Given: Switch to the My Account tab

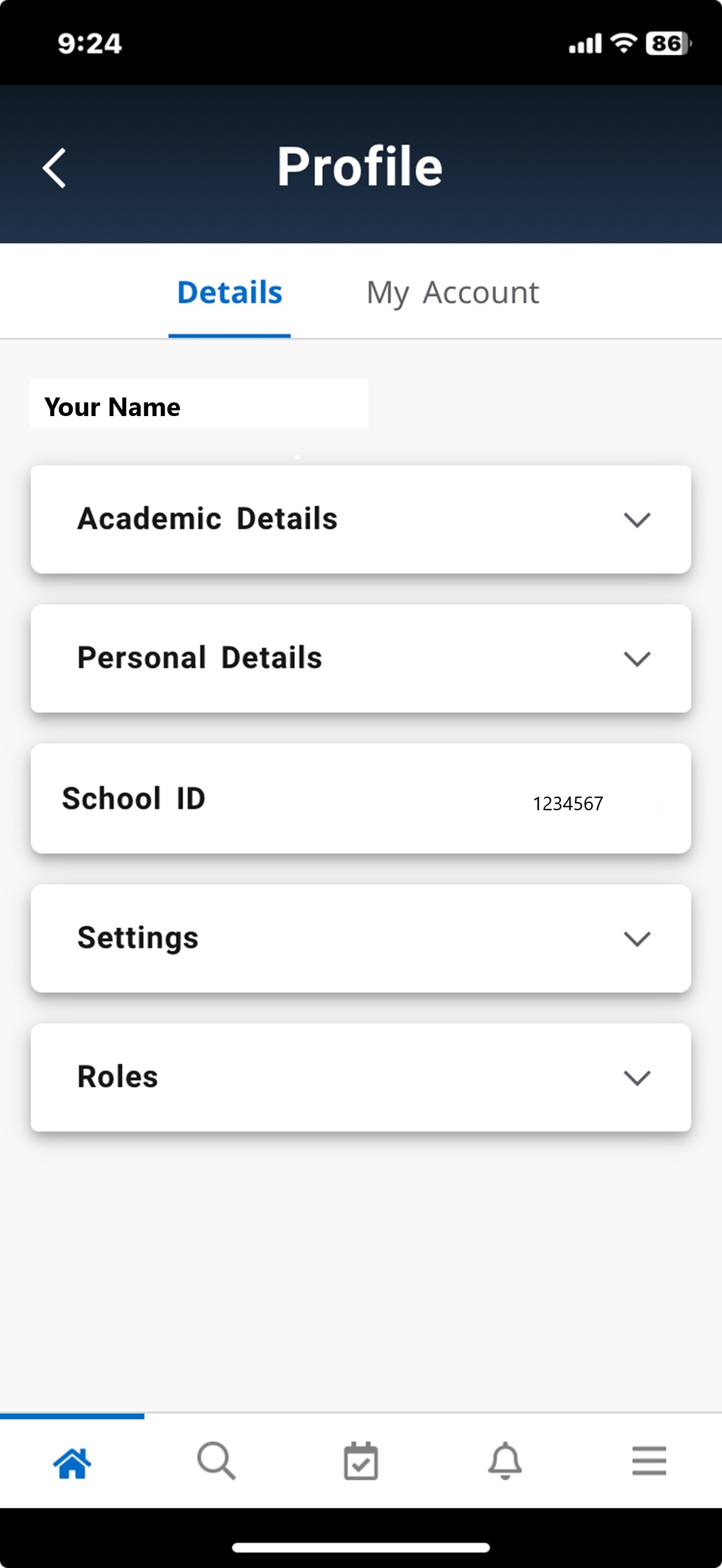Looking at the screenshot, I should (x=452, y=294).
